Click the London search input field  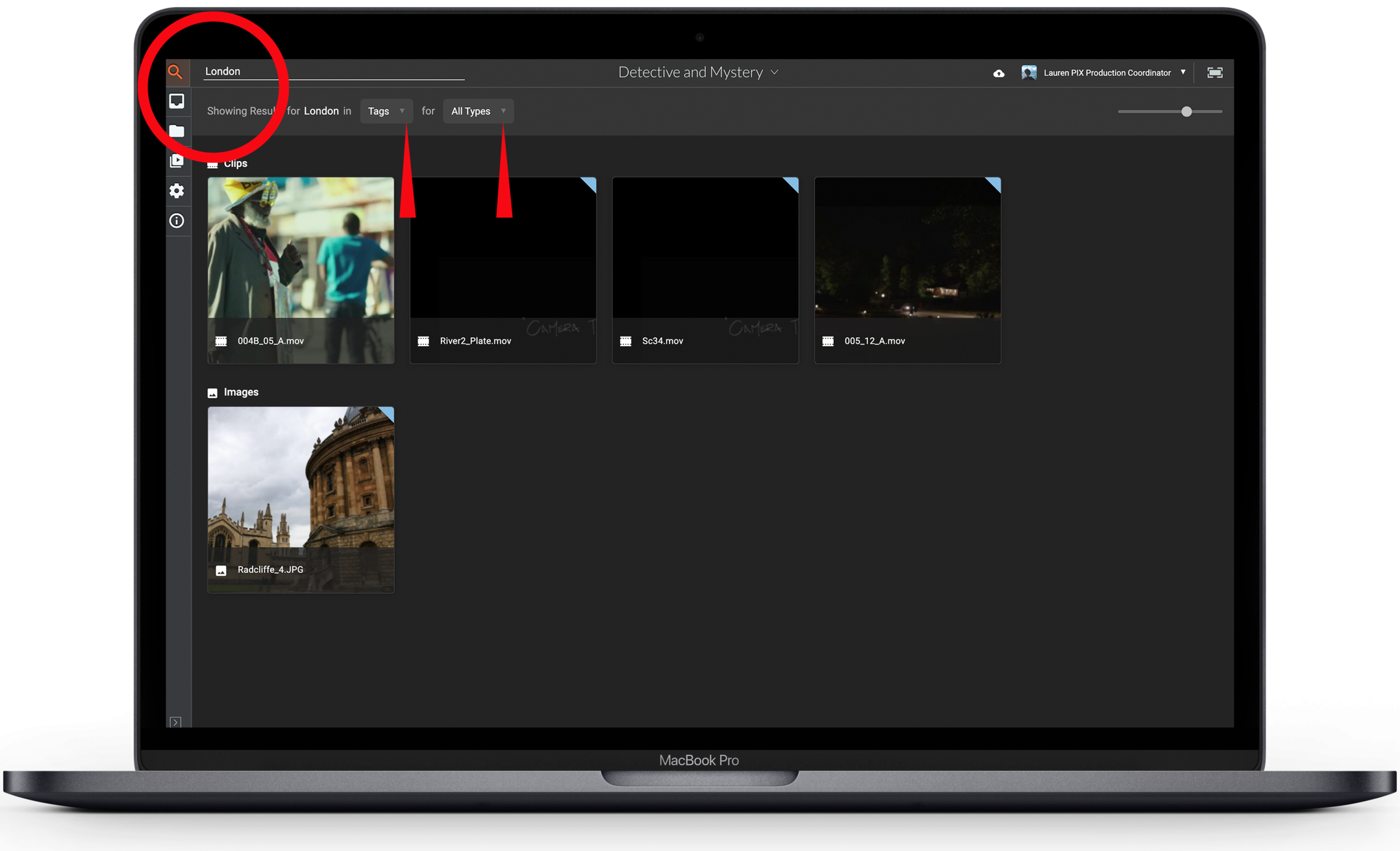point(333,71)
